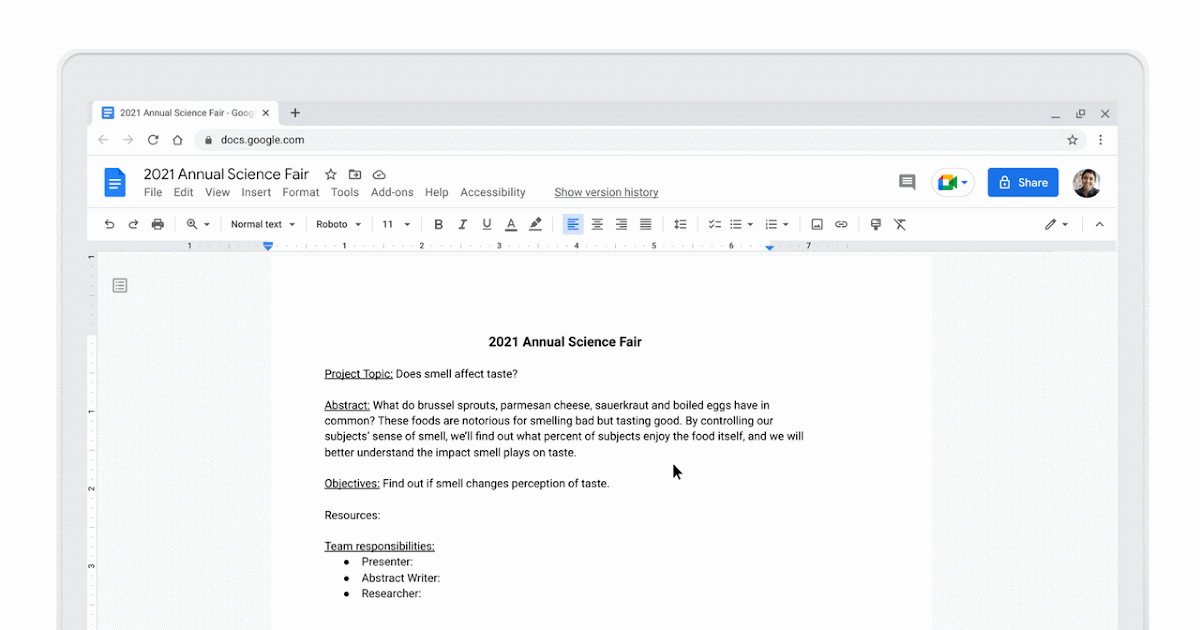Open the text highlight color tool
The height and width of the screenshot is (630, 1200).
(535, 224)
